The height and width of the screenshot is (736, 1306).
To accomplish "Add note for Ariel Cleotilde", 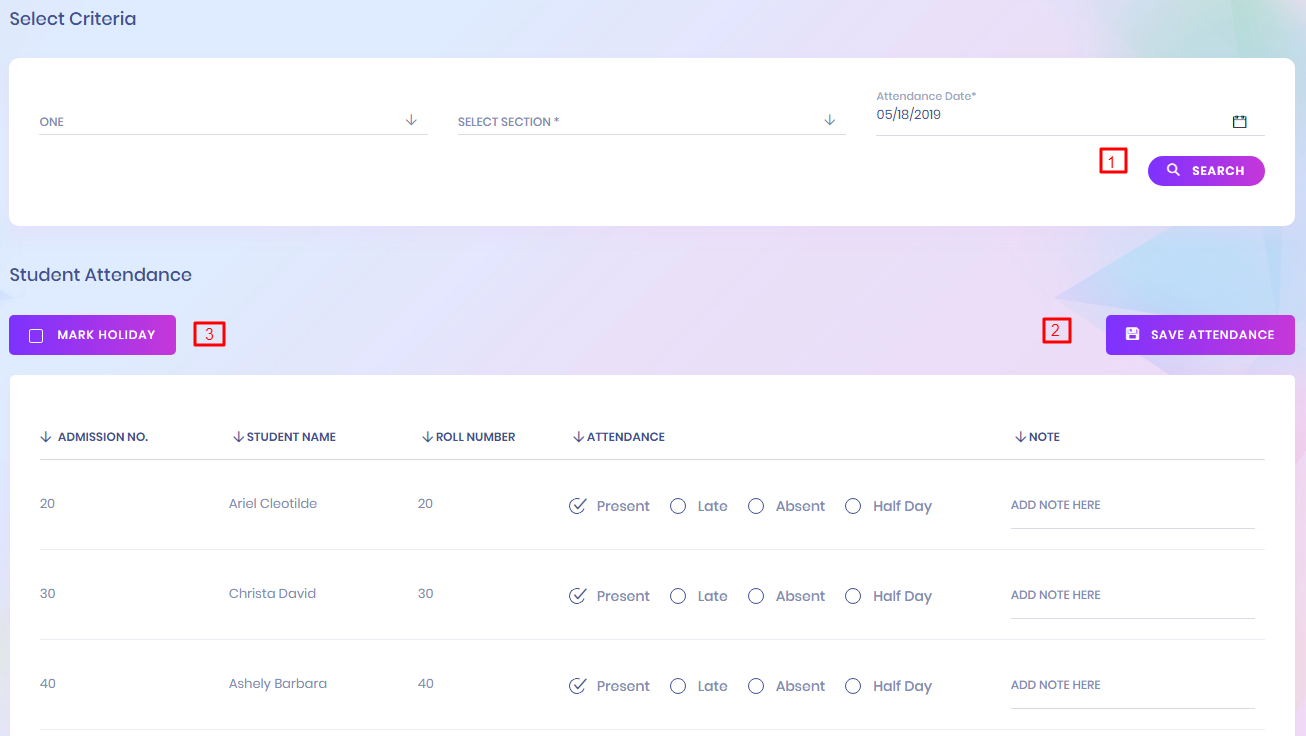I will pyautogui.click(x=1131, y=506).
